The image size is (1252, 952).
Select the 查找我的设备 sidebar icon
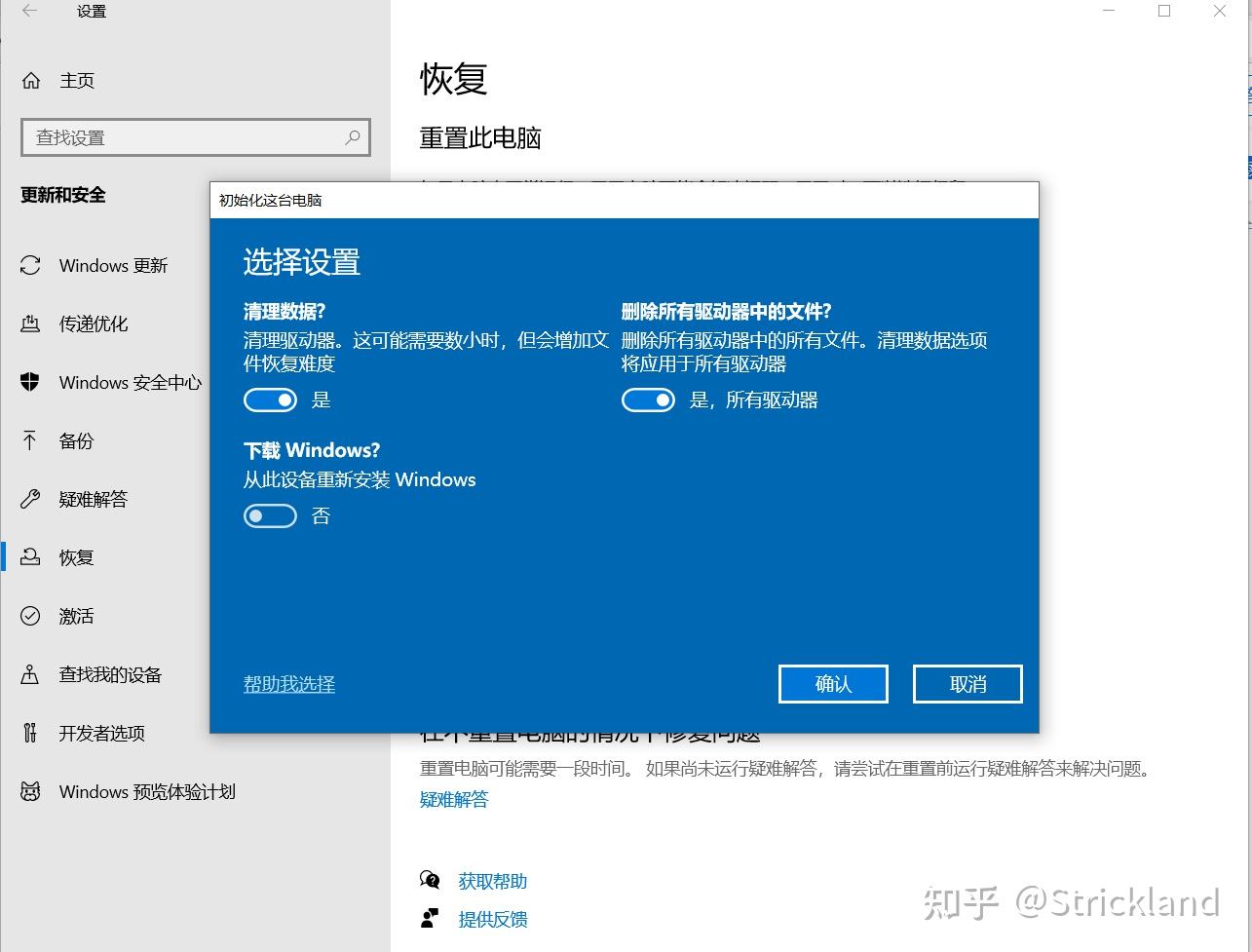(31, 674)
